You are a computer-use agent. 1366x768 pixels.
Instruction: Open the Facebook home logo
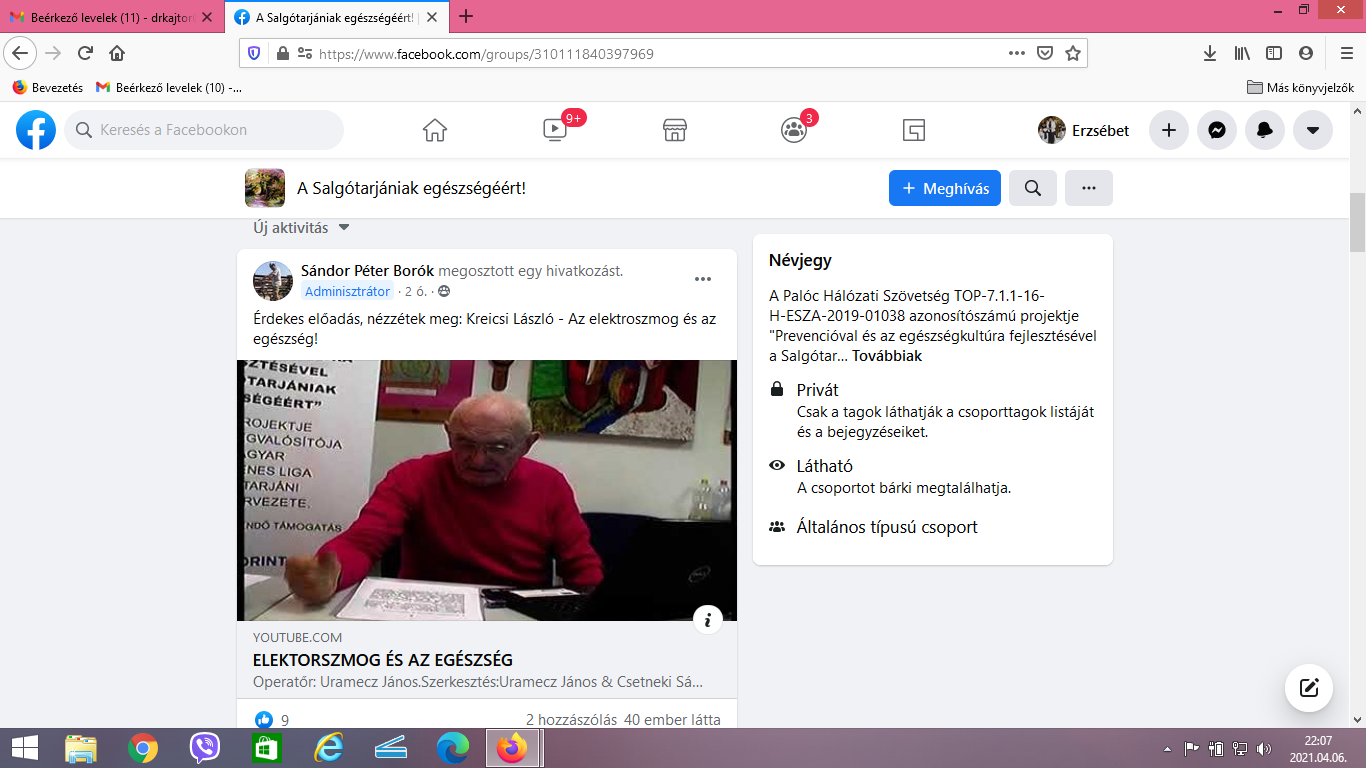[36, 130]
